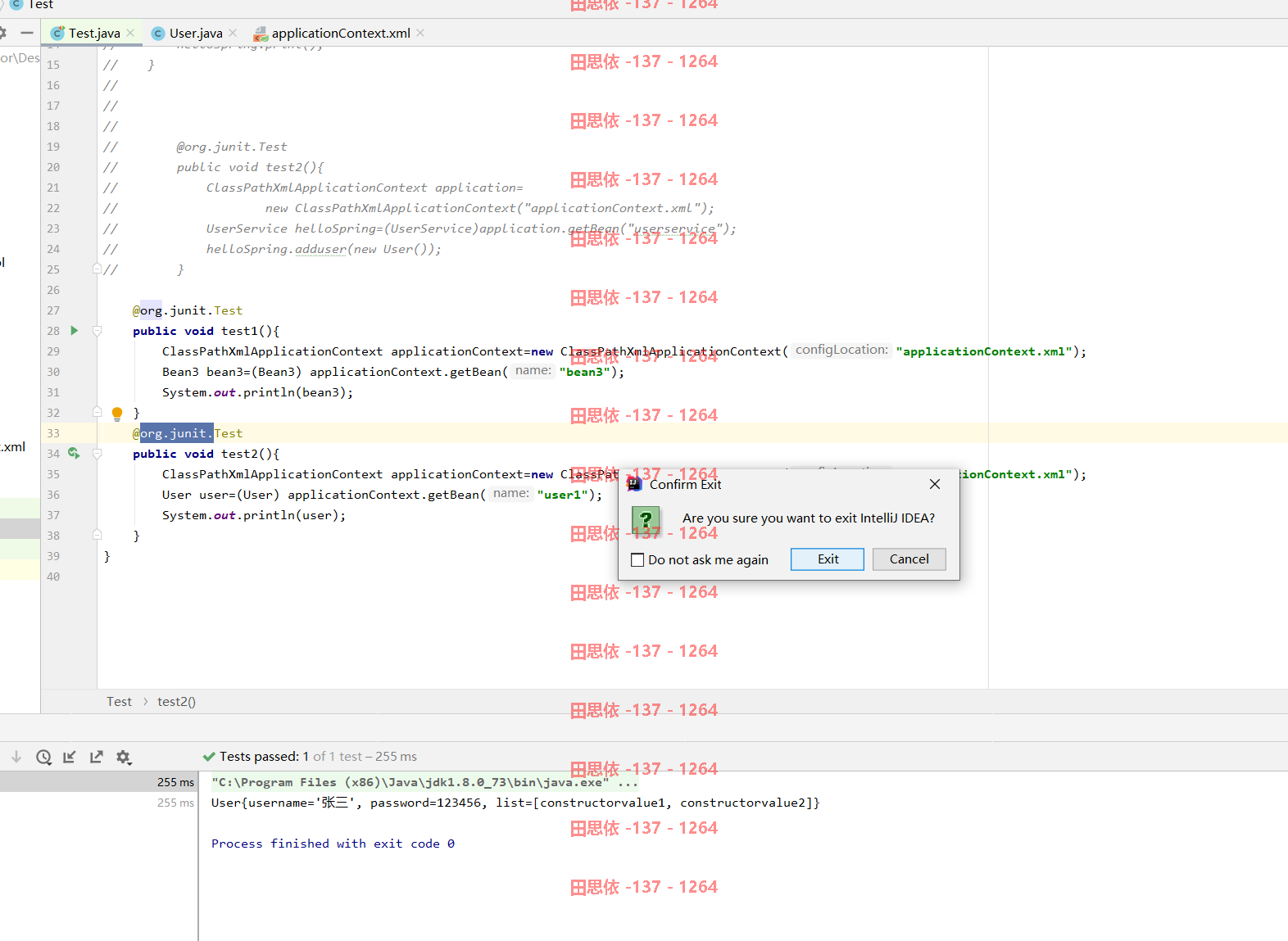Click the User.java class icon on tab
The height and width of the screenshot is (941, 1288).
coord(158,34)
